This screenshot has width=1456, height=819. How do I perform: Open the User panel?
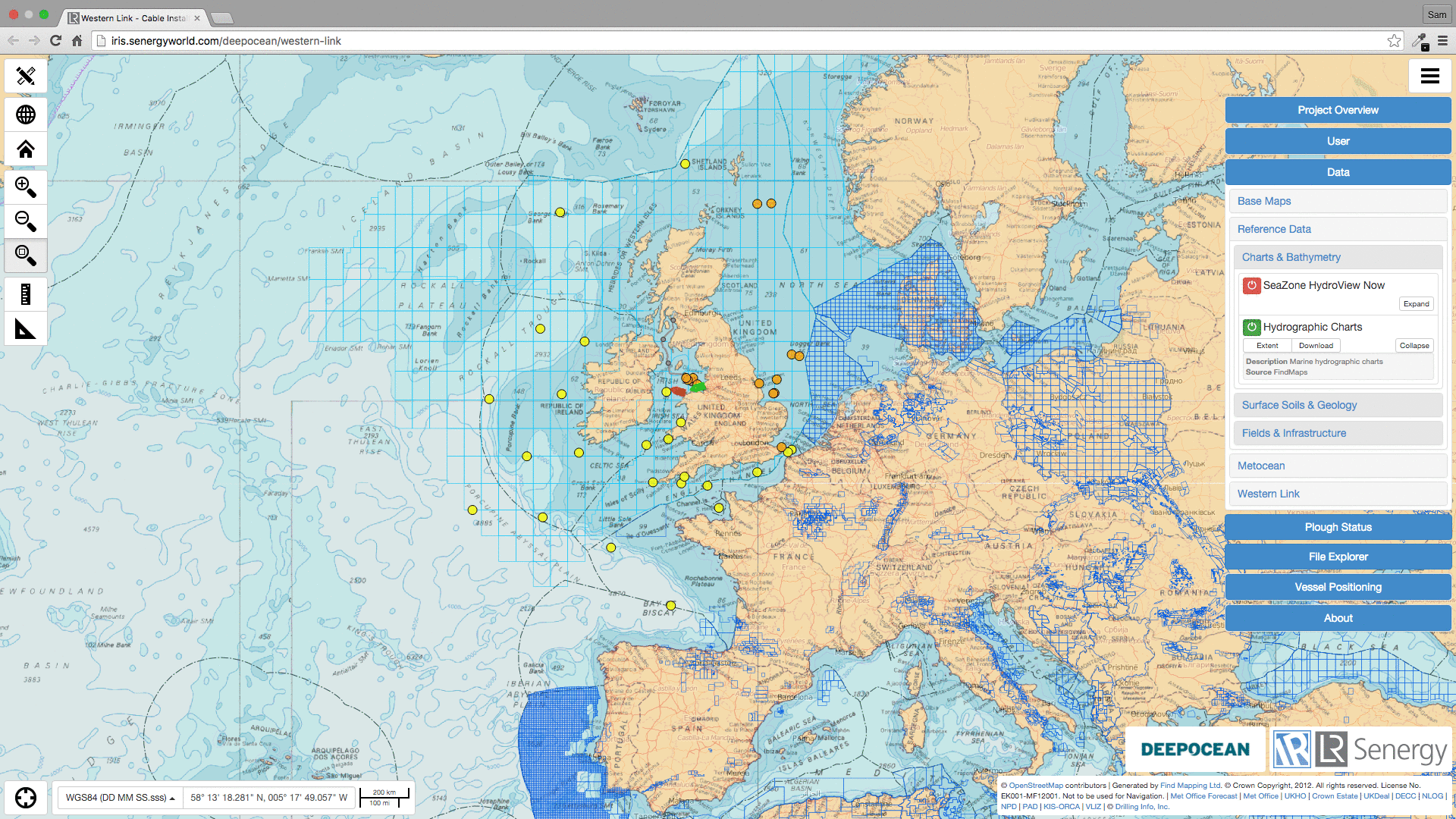point(1338,141)
